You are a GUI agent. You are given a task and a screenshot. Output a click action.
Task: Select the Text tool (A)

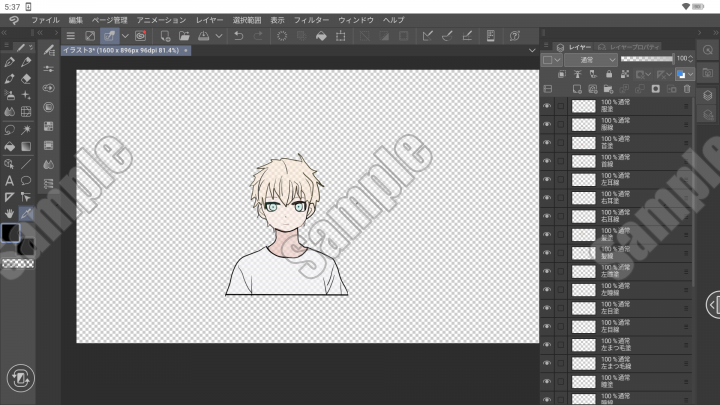coord(9,181)
